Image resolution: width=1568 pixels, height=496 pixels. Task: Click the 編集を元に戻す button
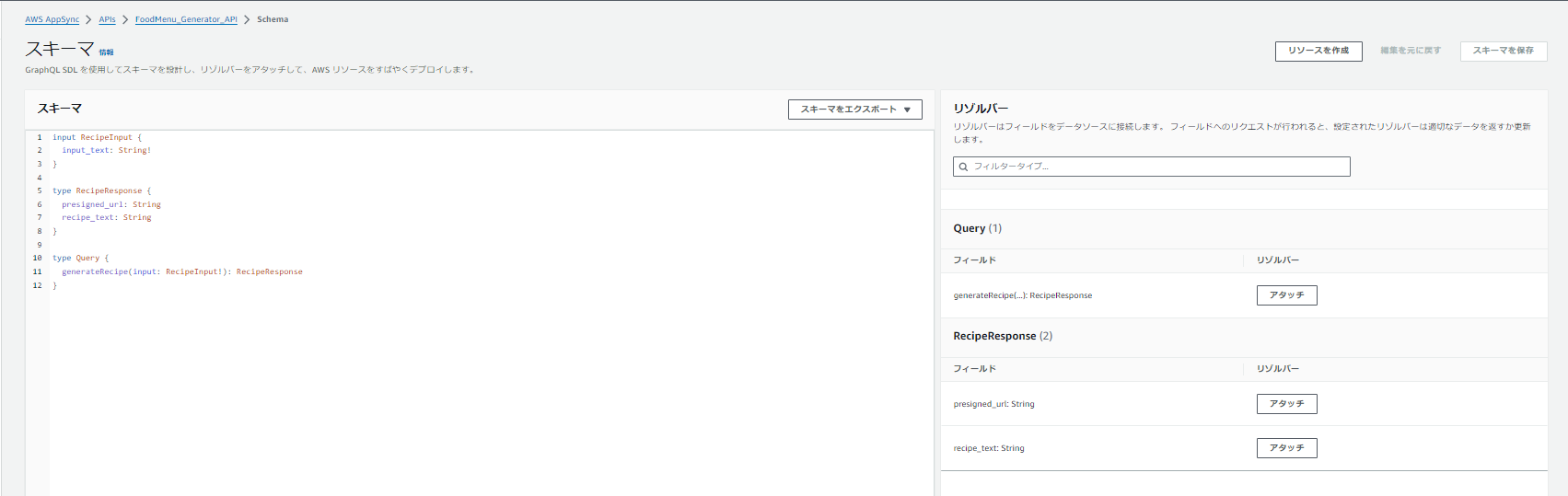(x=1411, y=51)
